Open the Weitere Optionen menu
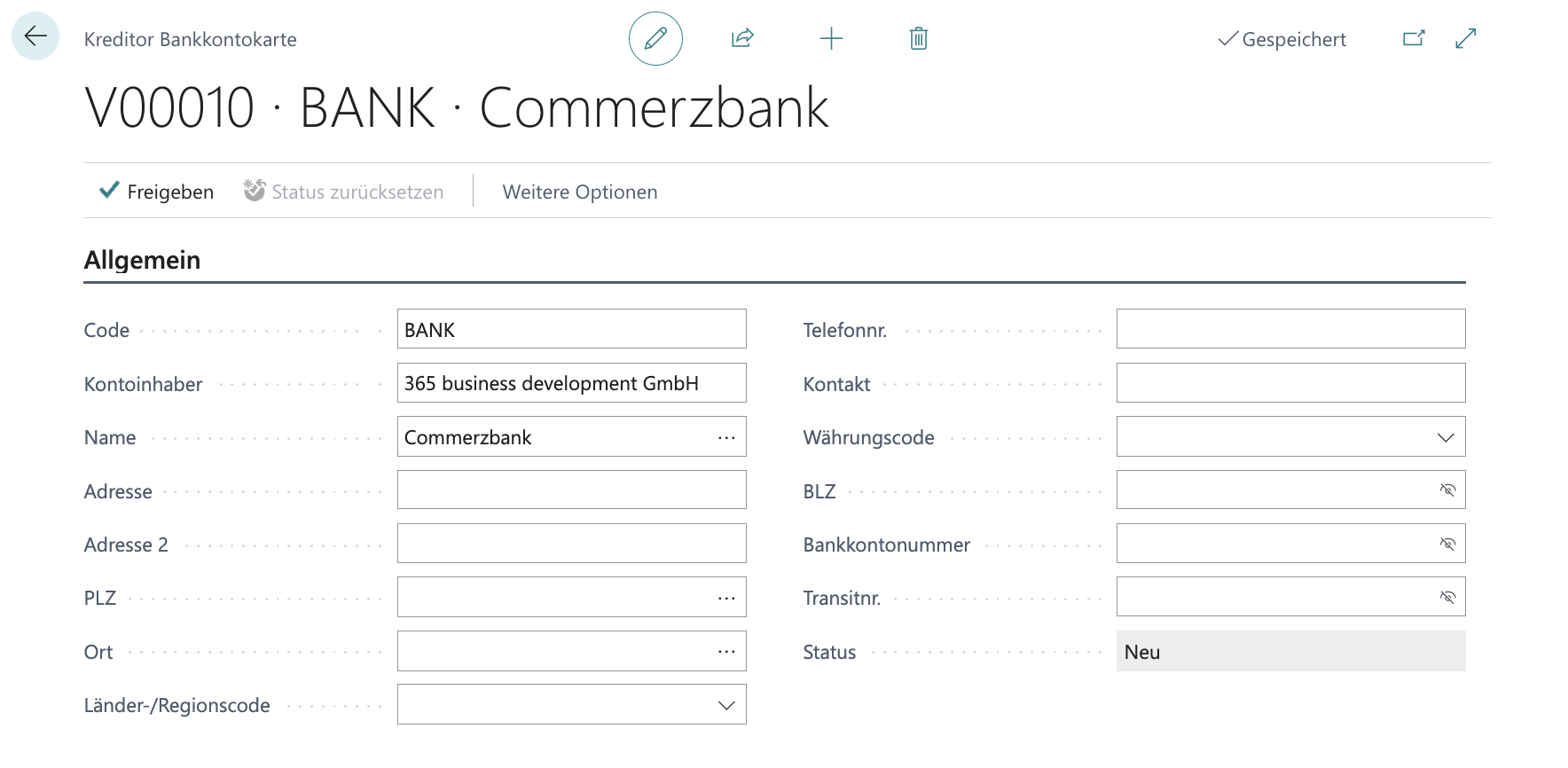Screen dimensions: 1568x768 pyautogui.click(x=579, y=192)
